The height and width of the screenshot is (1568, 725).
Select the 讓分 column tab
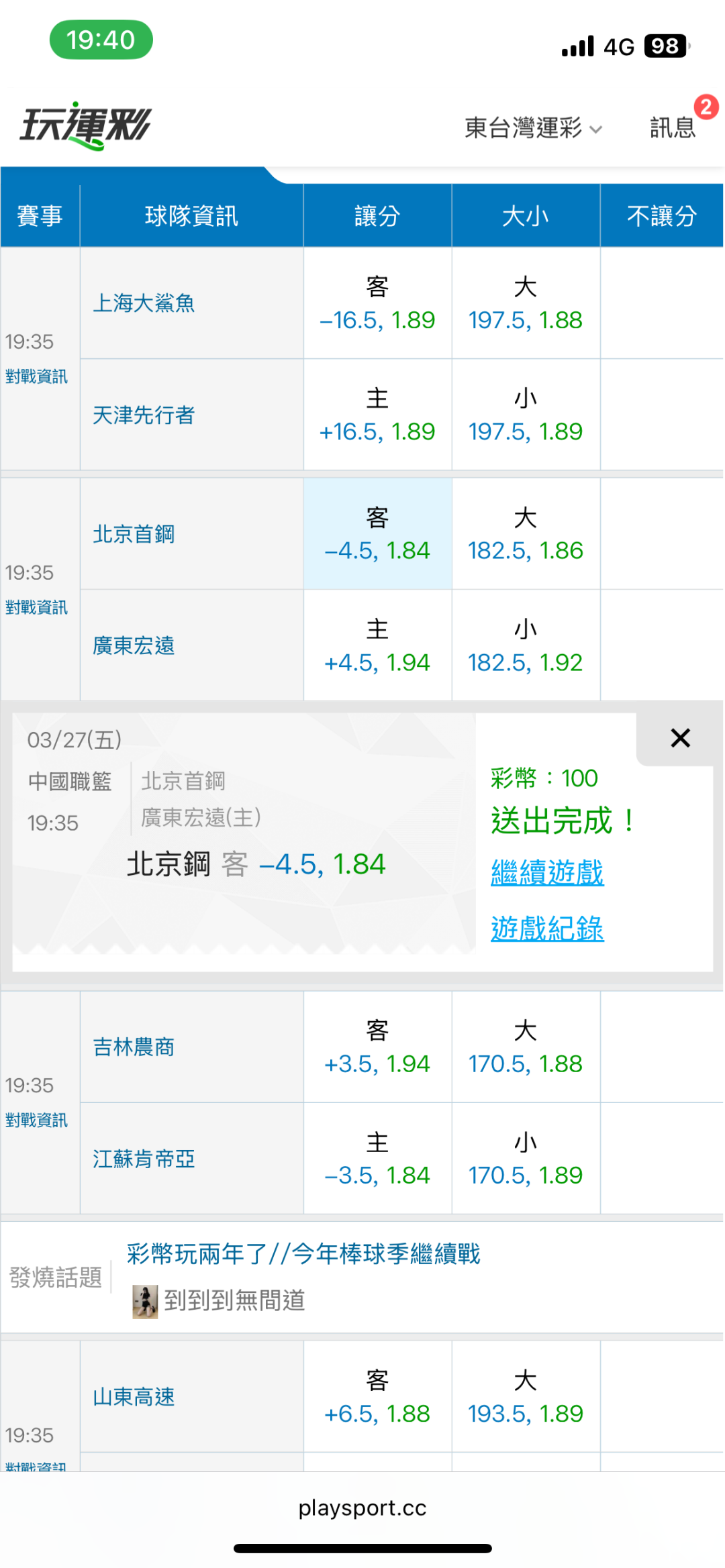click(x=377, y=216)
